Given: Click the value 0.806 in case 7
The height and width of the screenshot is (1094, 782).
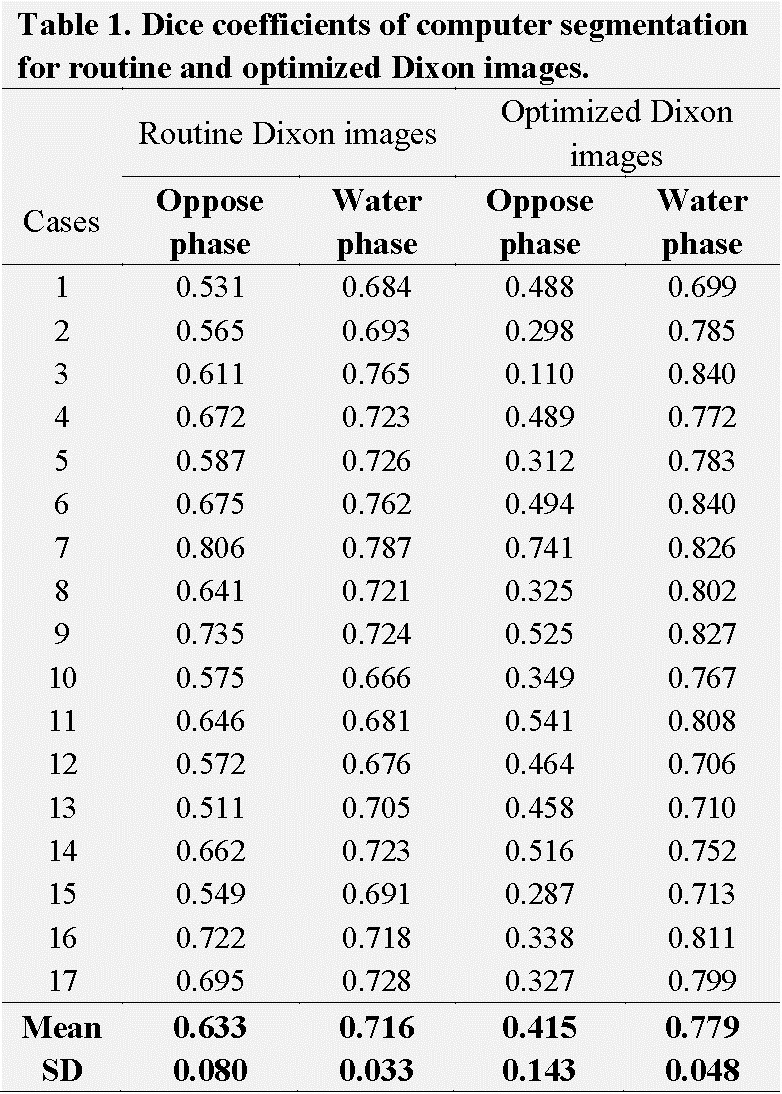Looking at the screenshot, I should click(210, 548).
